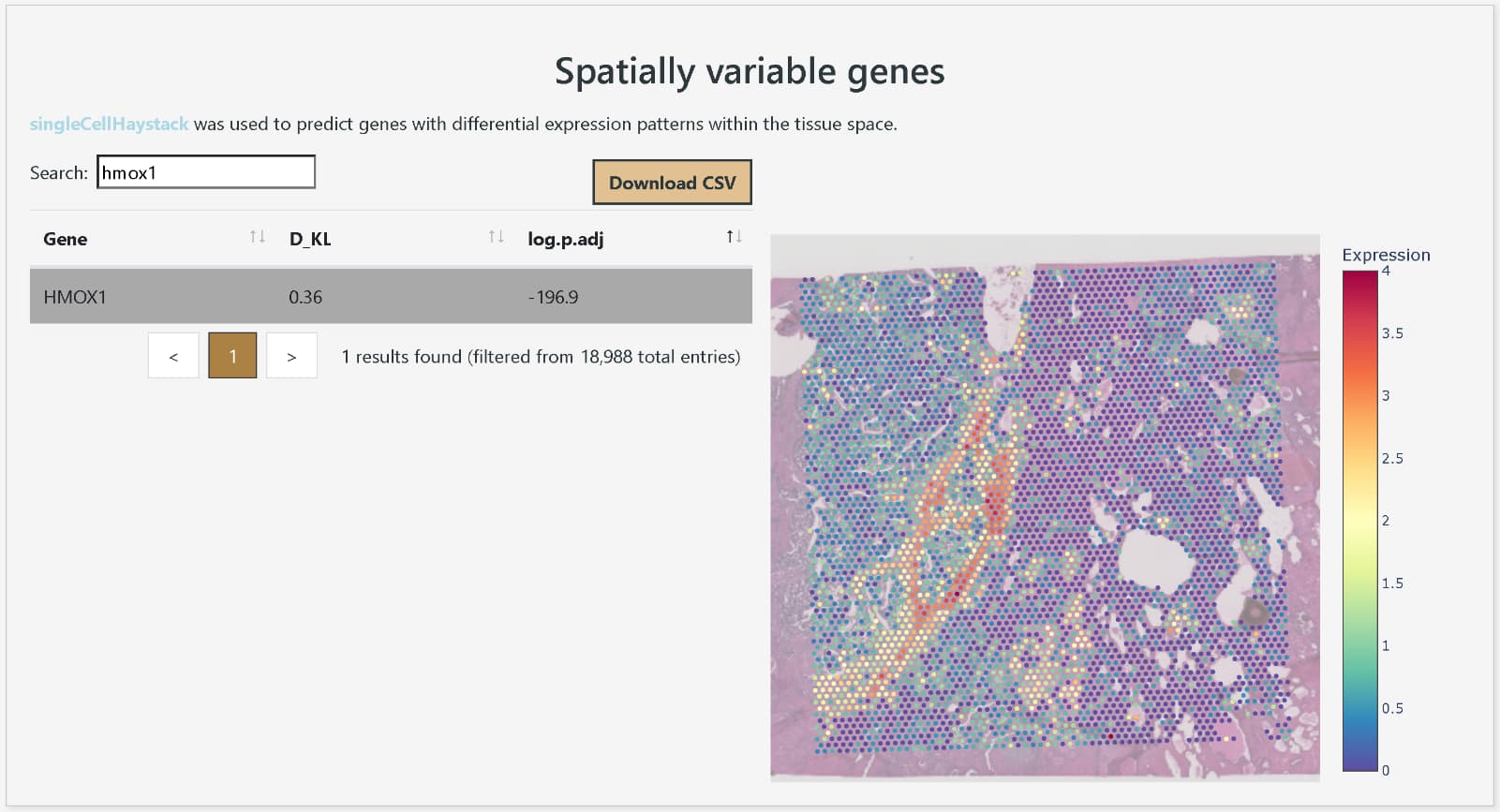1500x812 pixels.
Task: Click the results found count text
Action: [x=541, y=357]
